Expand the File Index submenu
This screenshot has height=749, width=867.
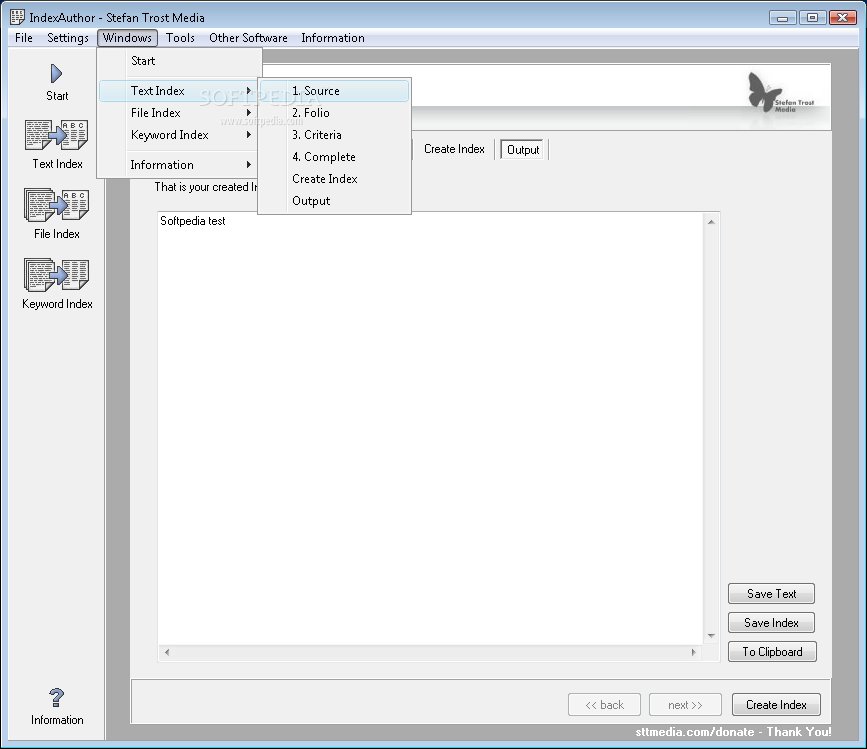(180, 113)
